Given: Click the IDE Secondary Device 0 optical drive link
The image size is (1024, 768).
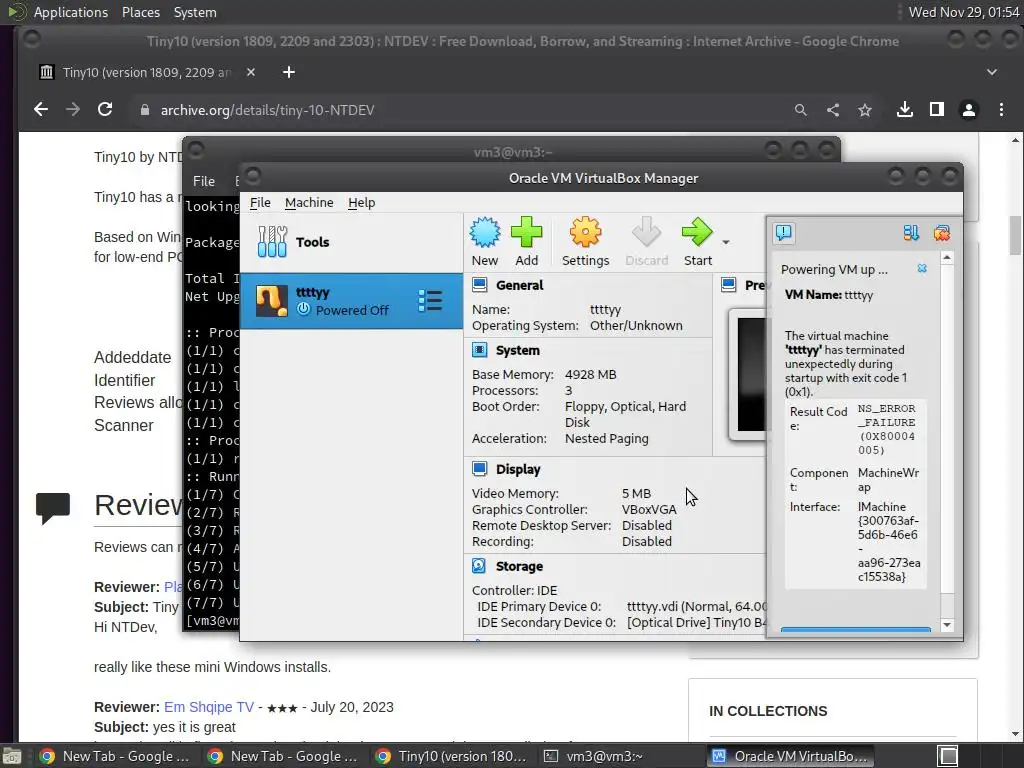Looking at the screenshot, I should coord(697,622).
